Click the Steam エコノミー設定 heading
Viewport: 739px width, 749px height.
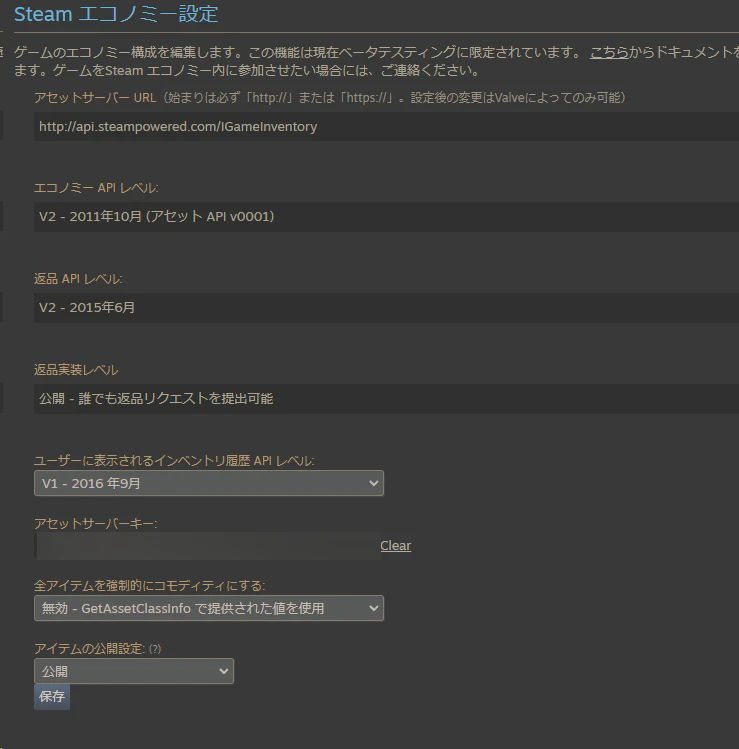pyautogui.click(x=116, y=14)
